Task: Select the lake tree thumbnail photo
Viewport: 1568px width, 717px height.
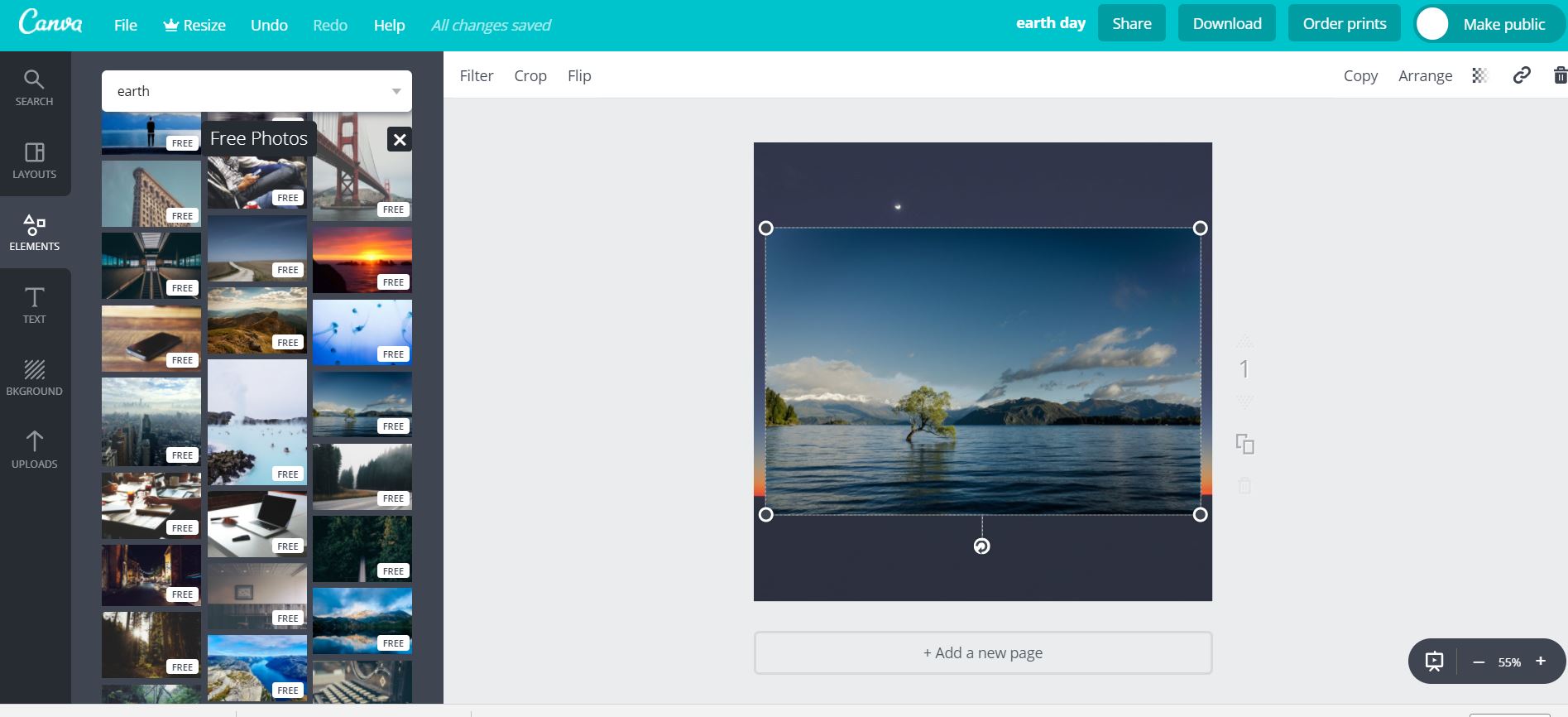Action: click(362, 404)
